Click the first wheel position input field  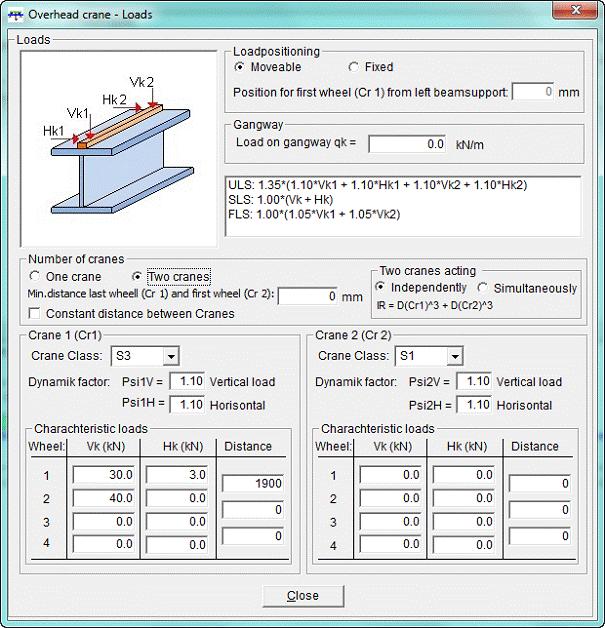(x=533, y=92)
